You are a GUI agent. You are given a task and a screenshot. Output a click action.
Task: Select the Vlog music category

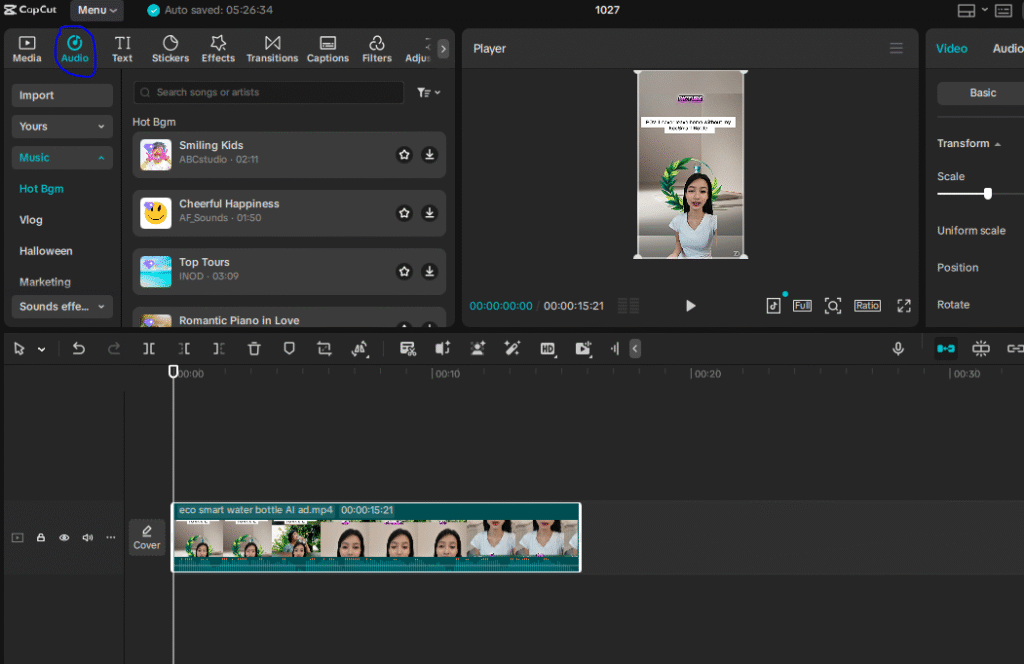[31, 220]
